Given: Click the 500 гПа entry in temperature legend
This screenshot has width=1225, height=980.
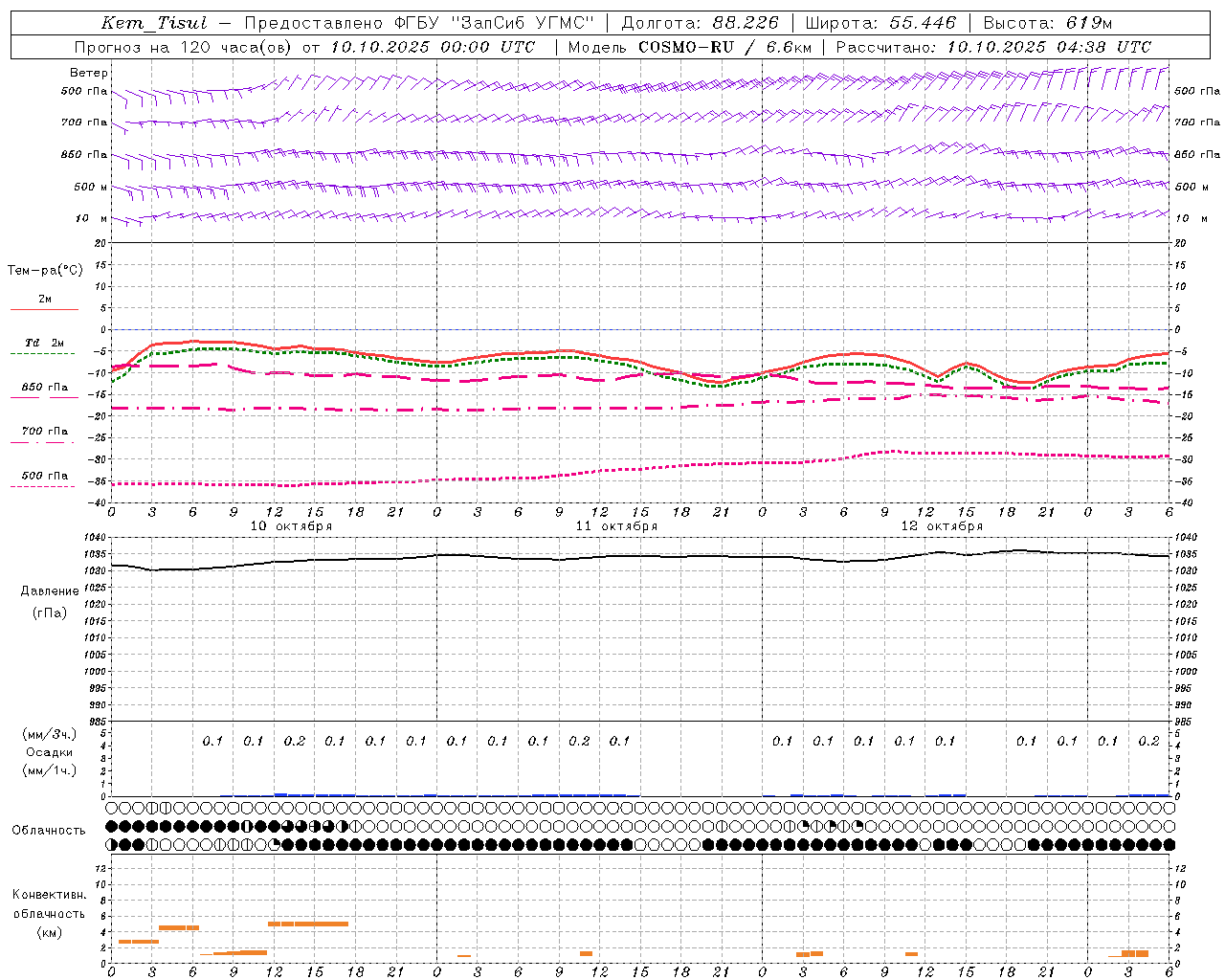Looking at the screenshot, I should pyautogui.click(x=45, y=475).
